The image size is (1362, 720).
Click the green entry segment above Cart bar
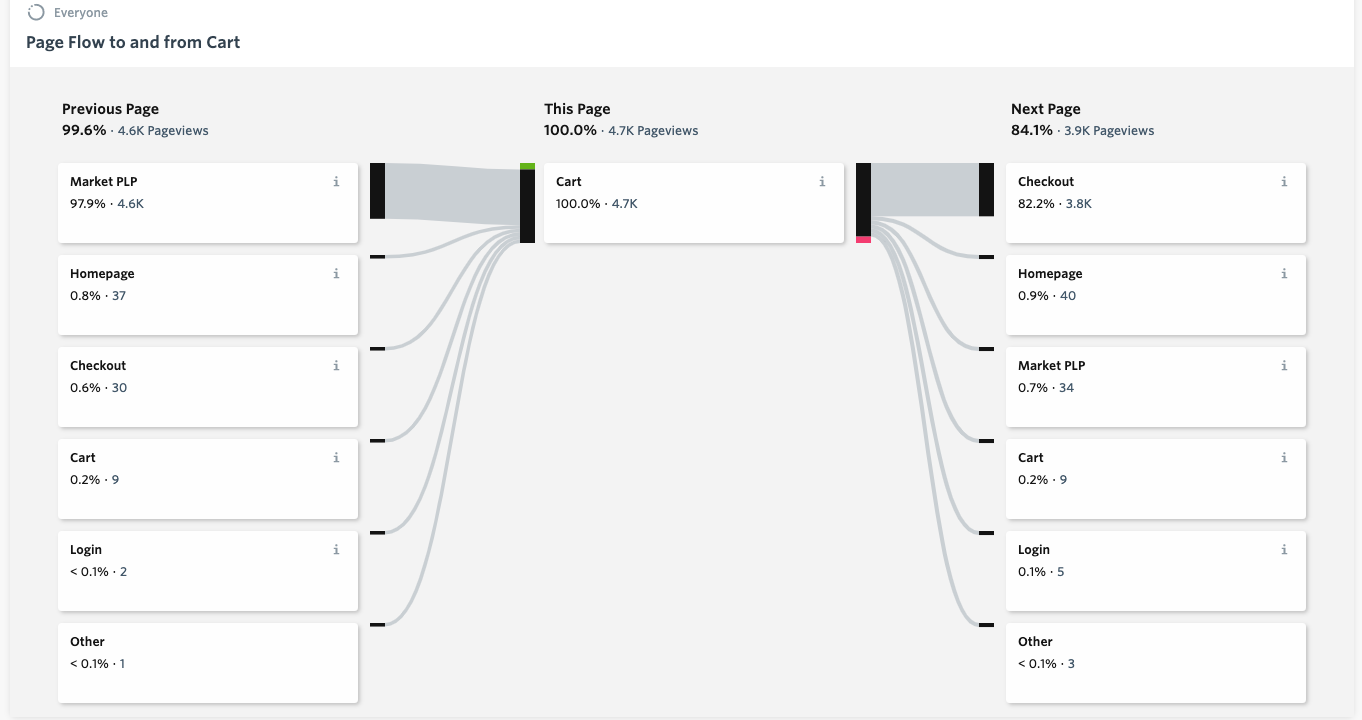click(527, 166)
